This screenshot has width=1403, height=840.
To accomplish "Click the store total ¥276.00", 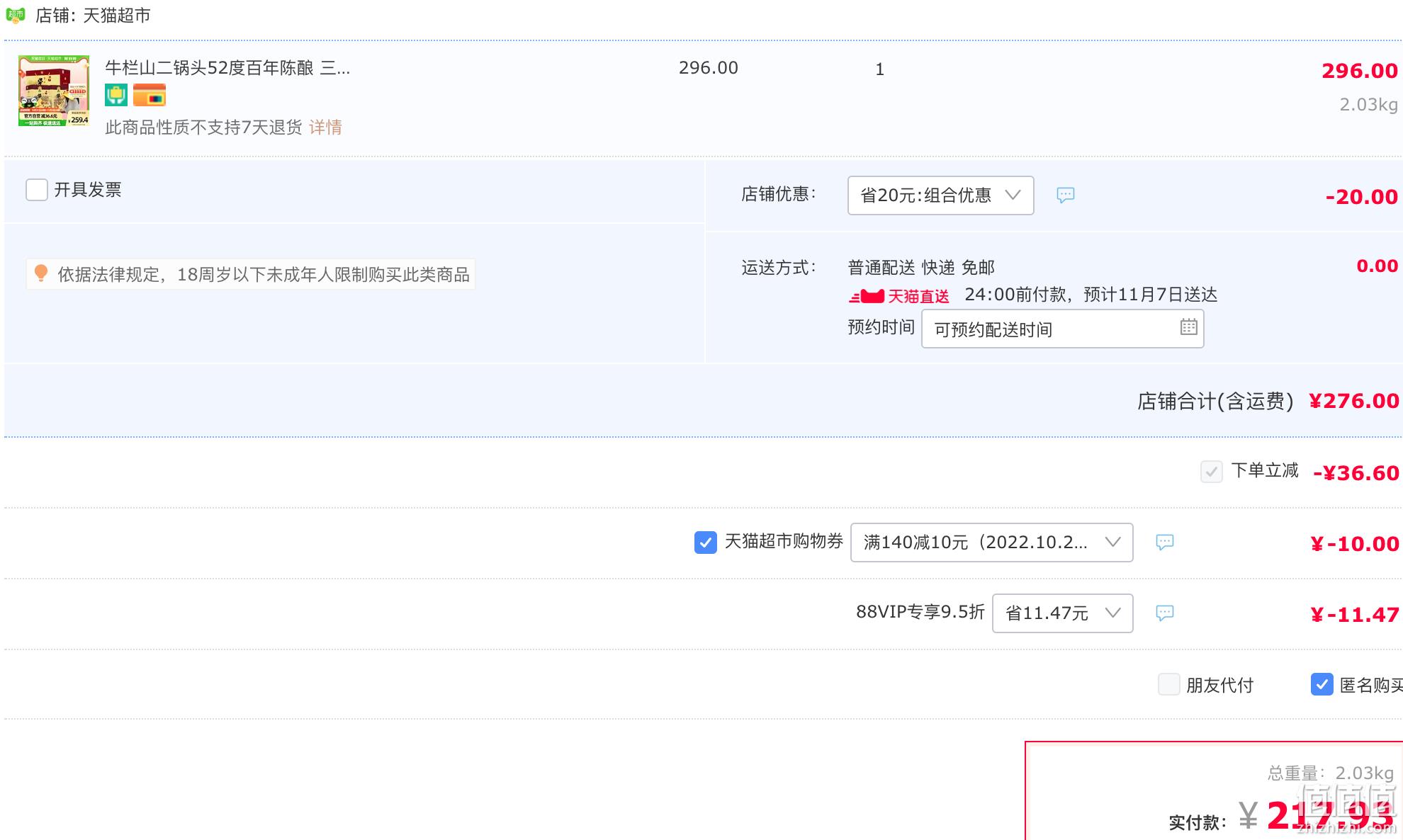I will 1353,401.
